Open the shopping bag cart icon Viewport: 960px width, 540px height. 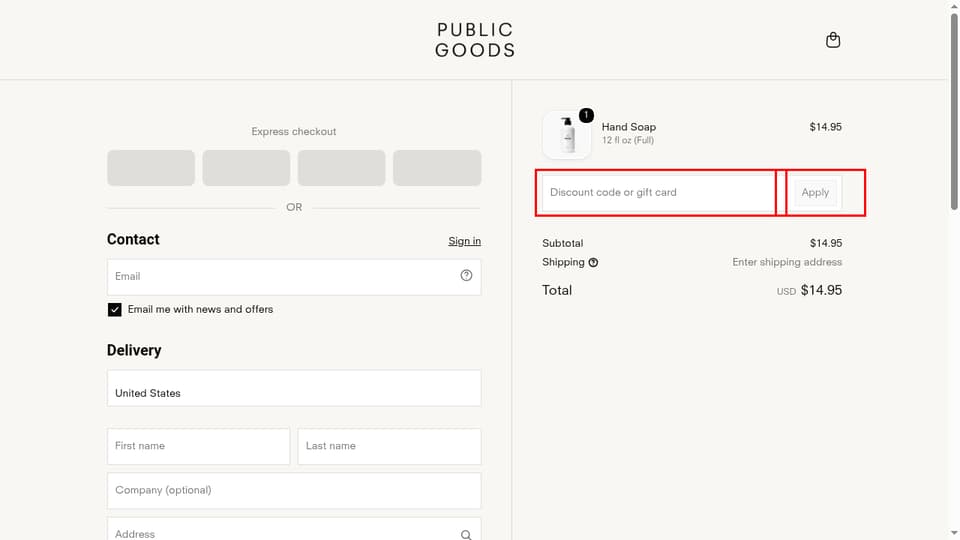(833, 40)
